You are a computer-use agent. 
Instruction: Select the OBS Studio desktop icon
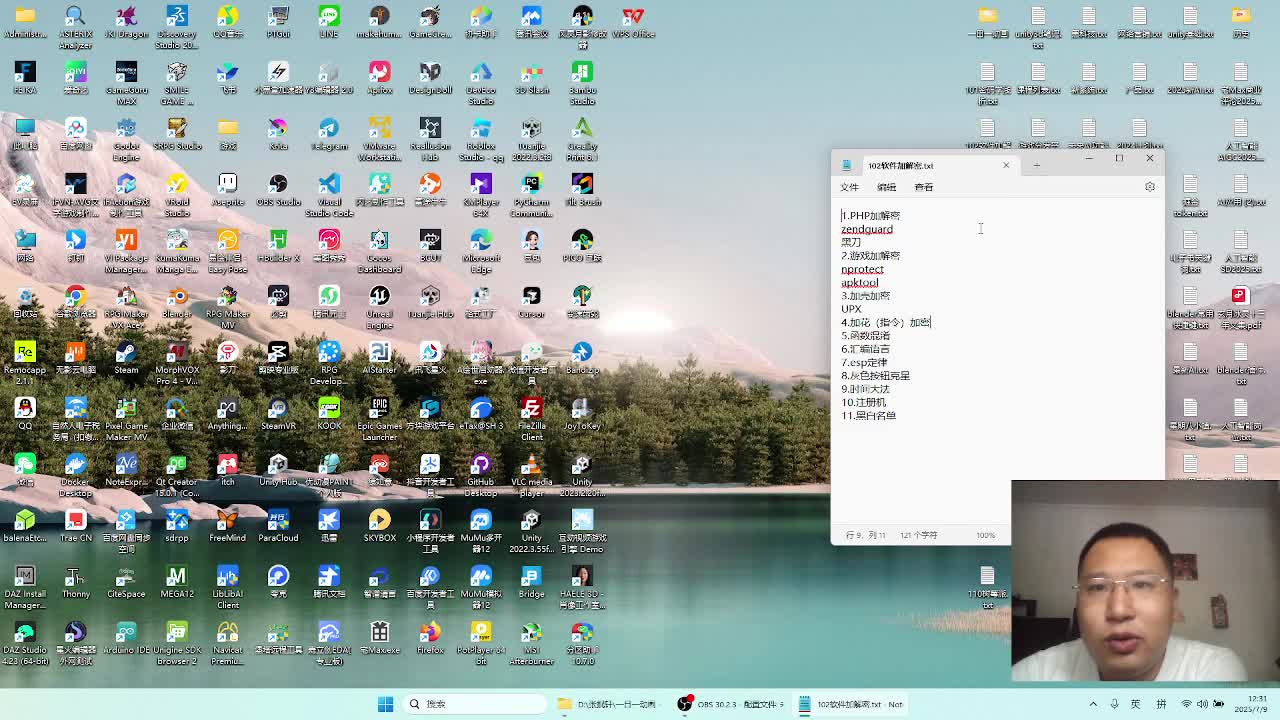click(278, 190)
